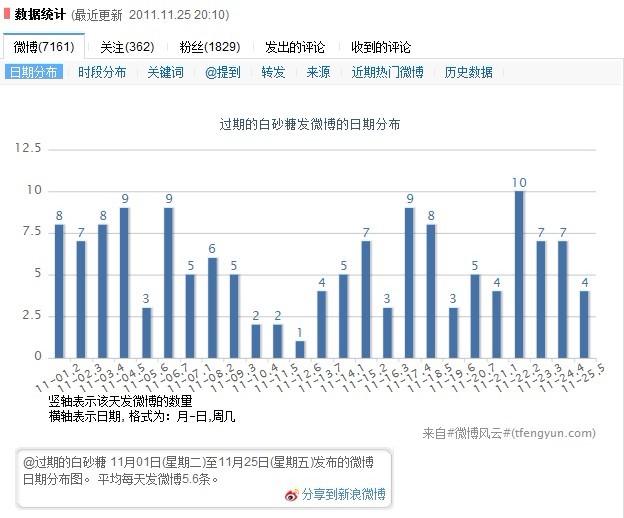Open the 发出的评论 tab

pyautogui.click(x=294, y=47)
